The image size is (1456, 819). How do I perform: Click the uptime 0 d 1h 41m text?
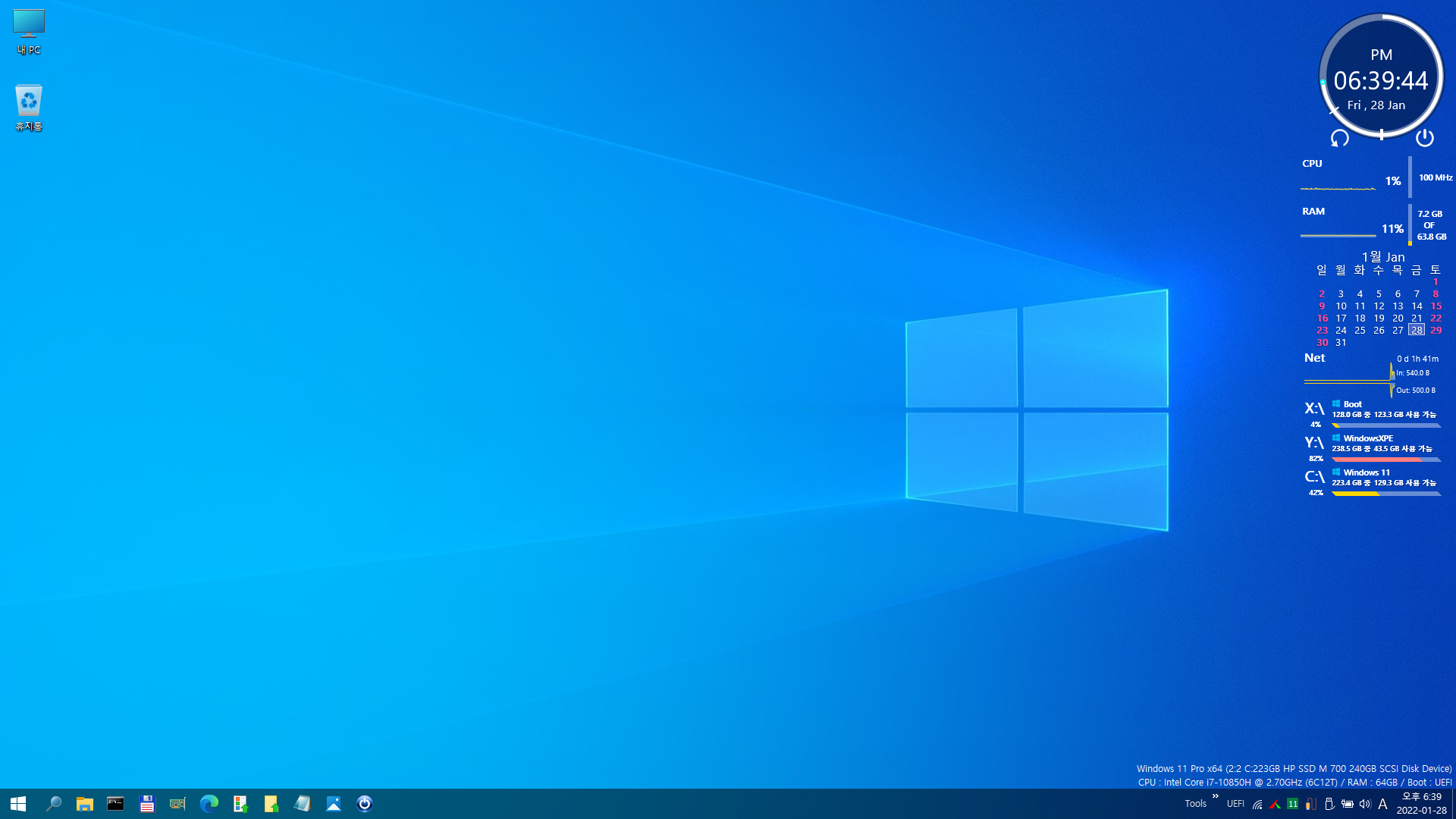1417,359
